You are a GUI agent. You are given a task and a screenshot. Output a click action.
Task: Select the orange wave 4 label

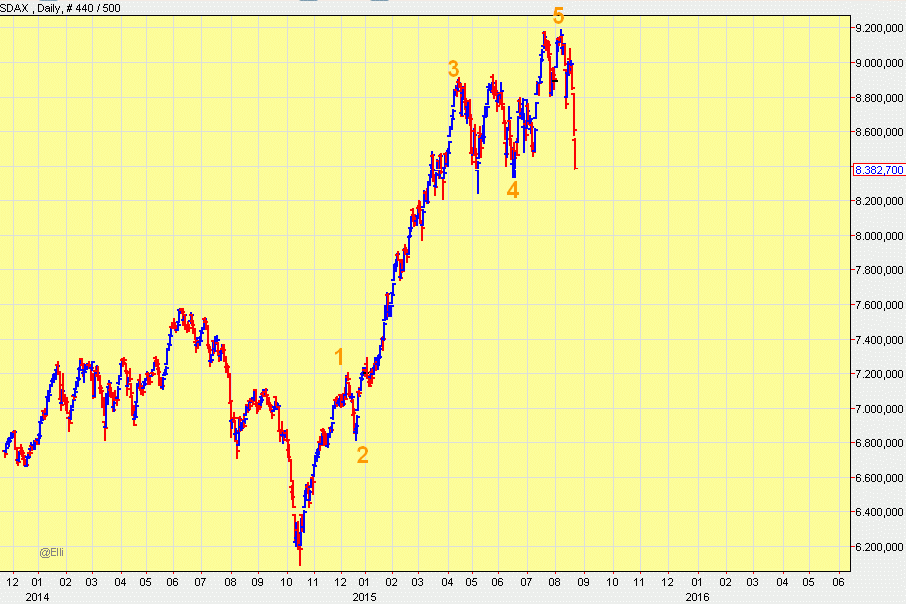pyautogui.click(x=512, y=190)
